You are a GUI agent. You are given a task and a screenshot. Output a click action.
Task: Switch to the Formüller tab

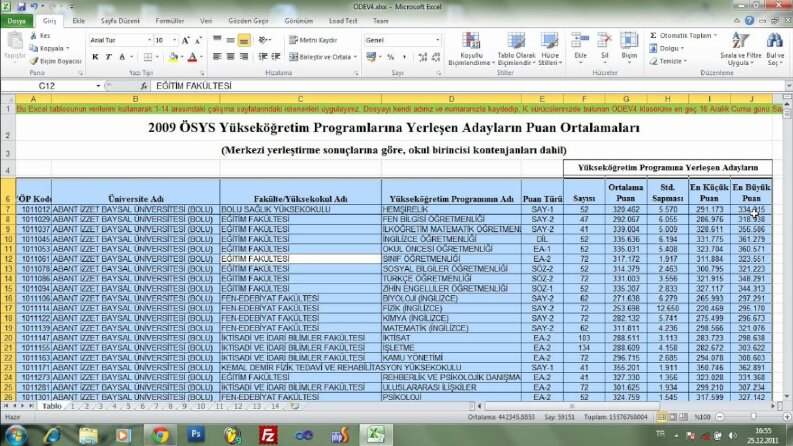click(169, 21)
